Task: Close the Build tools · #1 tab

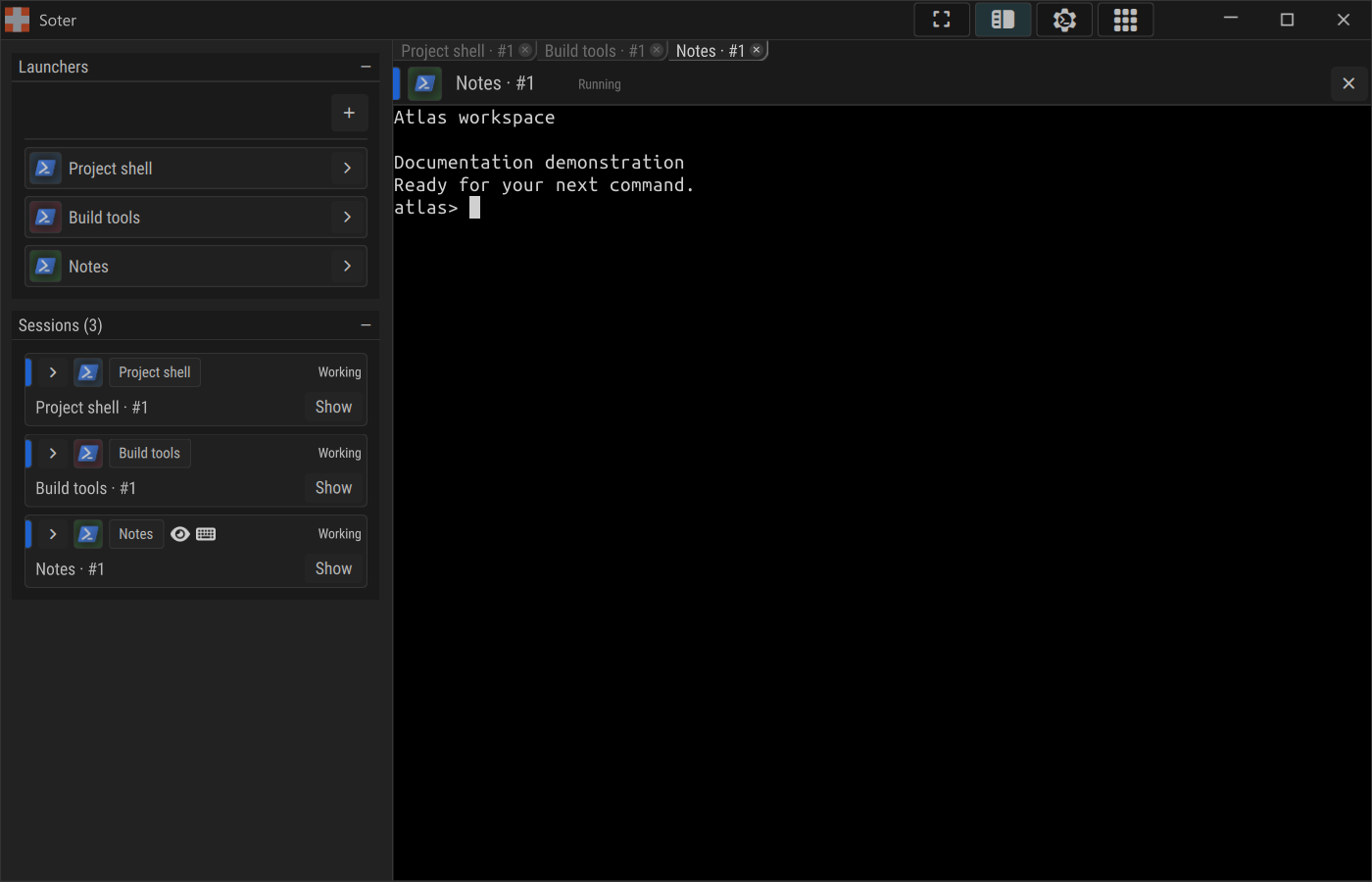Action: point(657,50)
